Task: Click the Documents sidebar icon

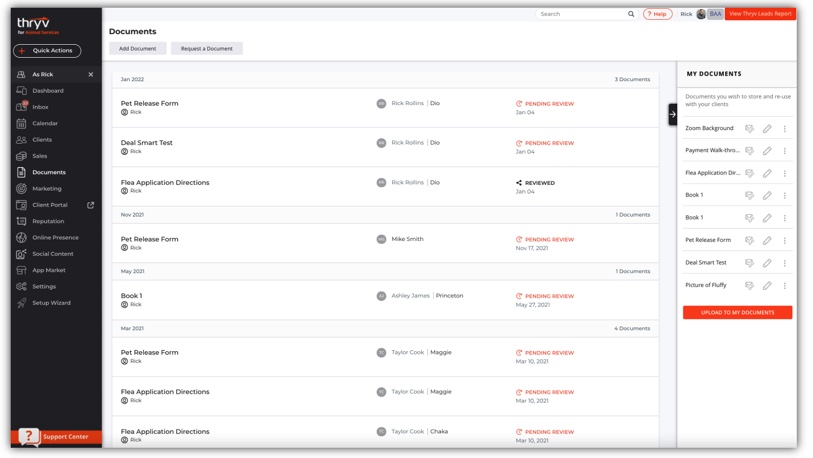Action: point(21,172)
